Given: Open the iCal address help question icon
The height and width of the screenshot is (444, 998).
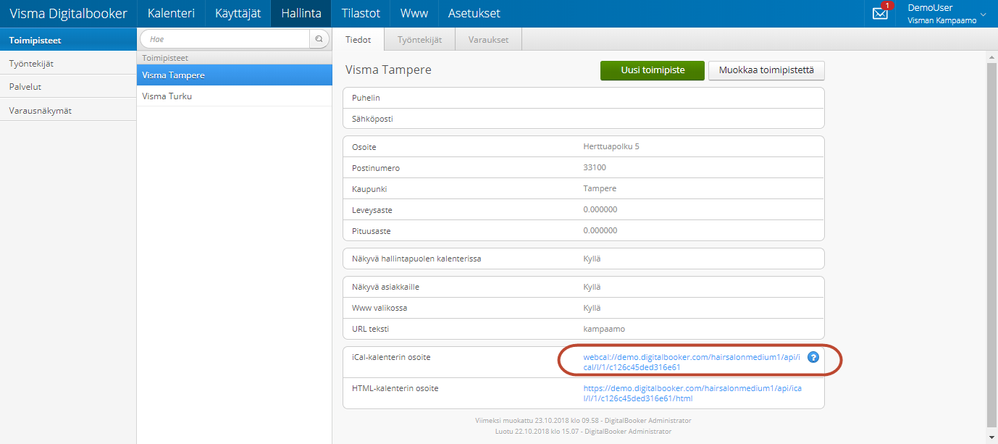Looking at the screenshot, I should (813, 357).
